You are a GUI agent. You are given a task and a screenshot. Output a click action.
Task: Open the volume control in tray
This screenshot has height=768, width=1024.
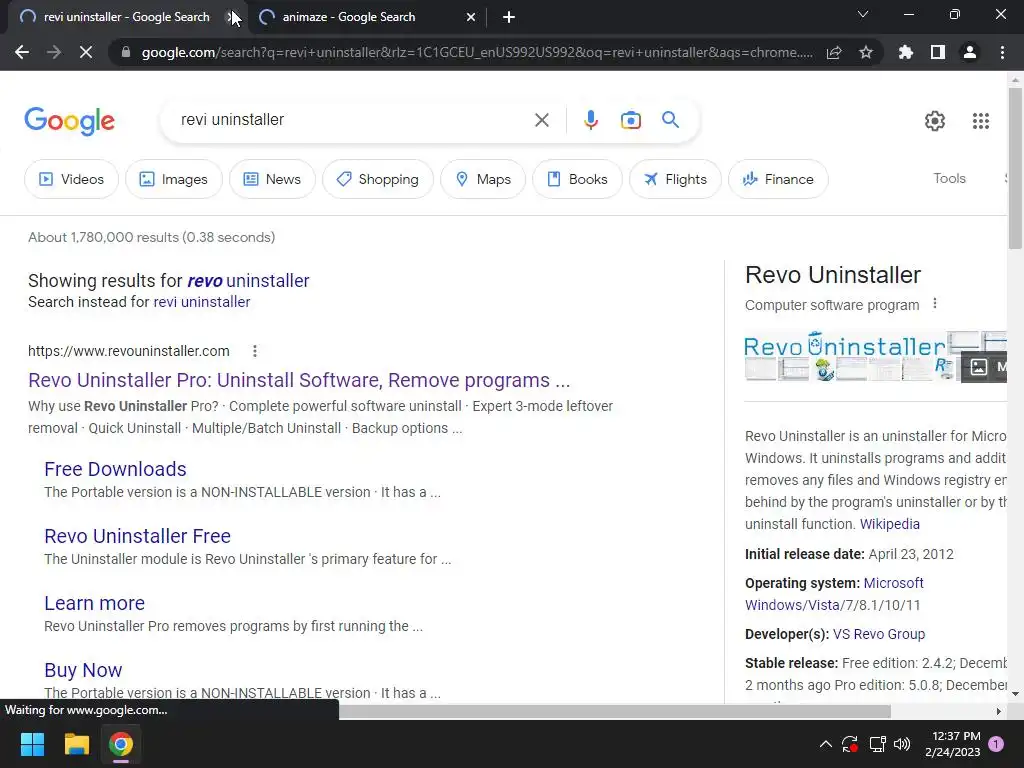pos(902,744)
